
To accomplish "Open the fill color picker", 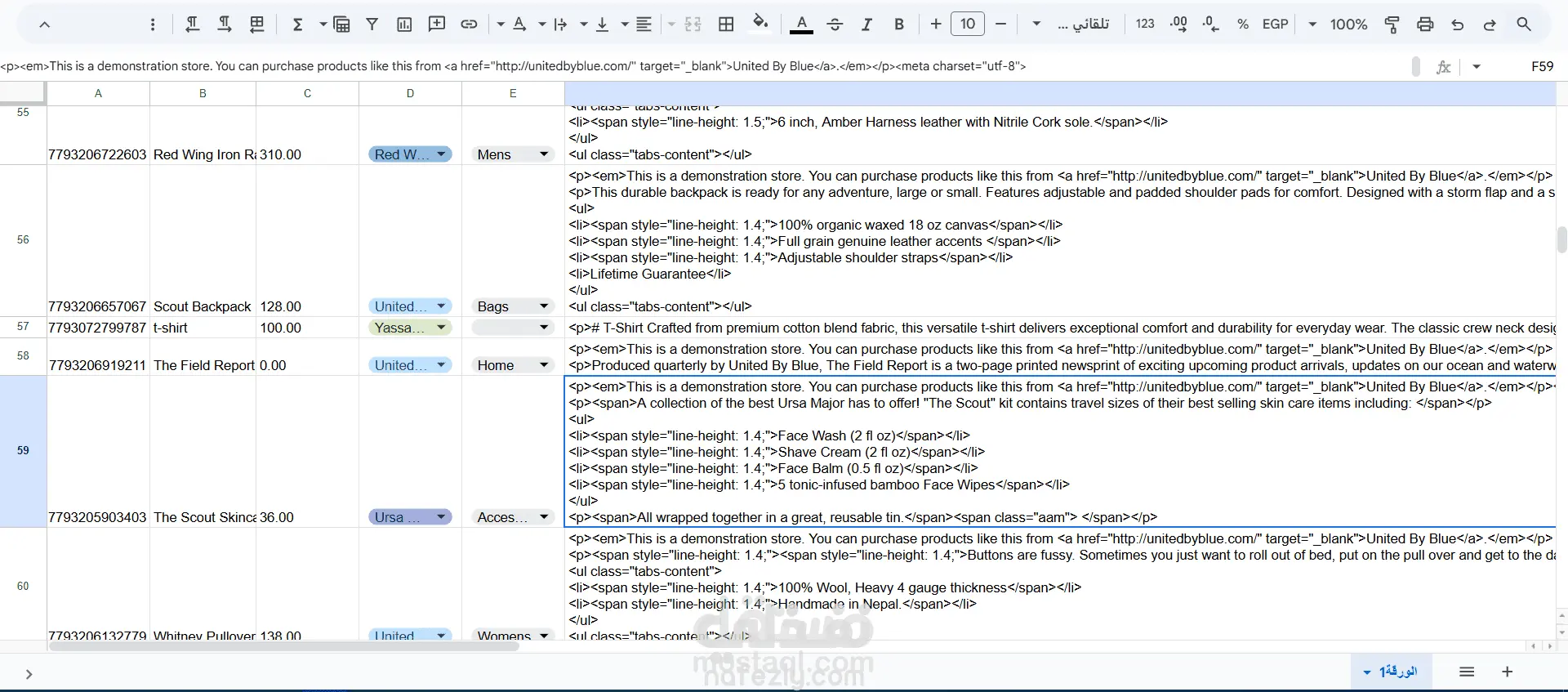I will coord(760,23).
